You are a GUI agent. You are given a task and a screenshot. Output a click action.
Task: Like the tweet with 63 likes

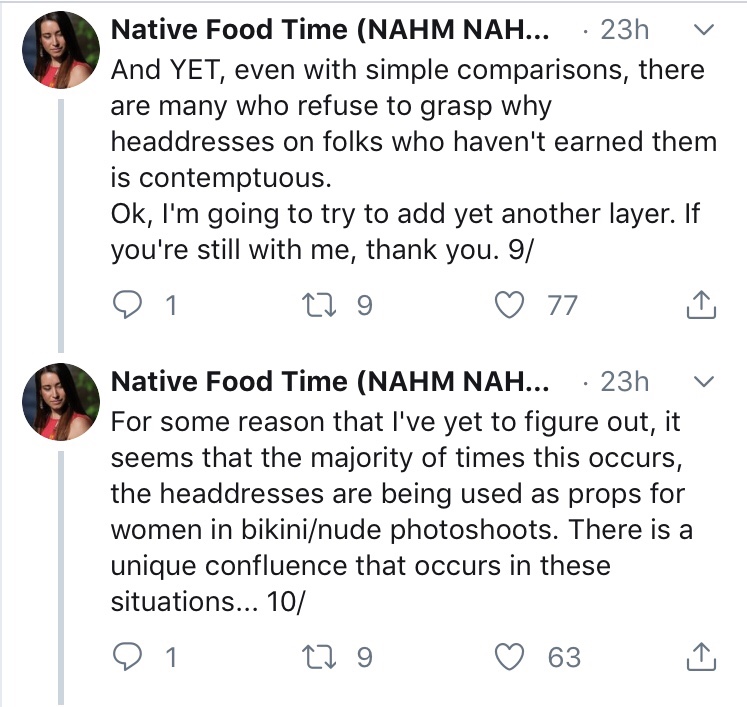511,656
